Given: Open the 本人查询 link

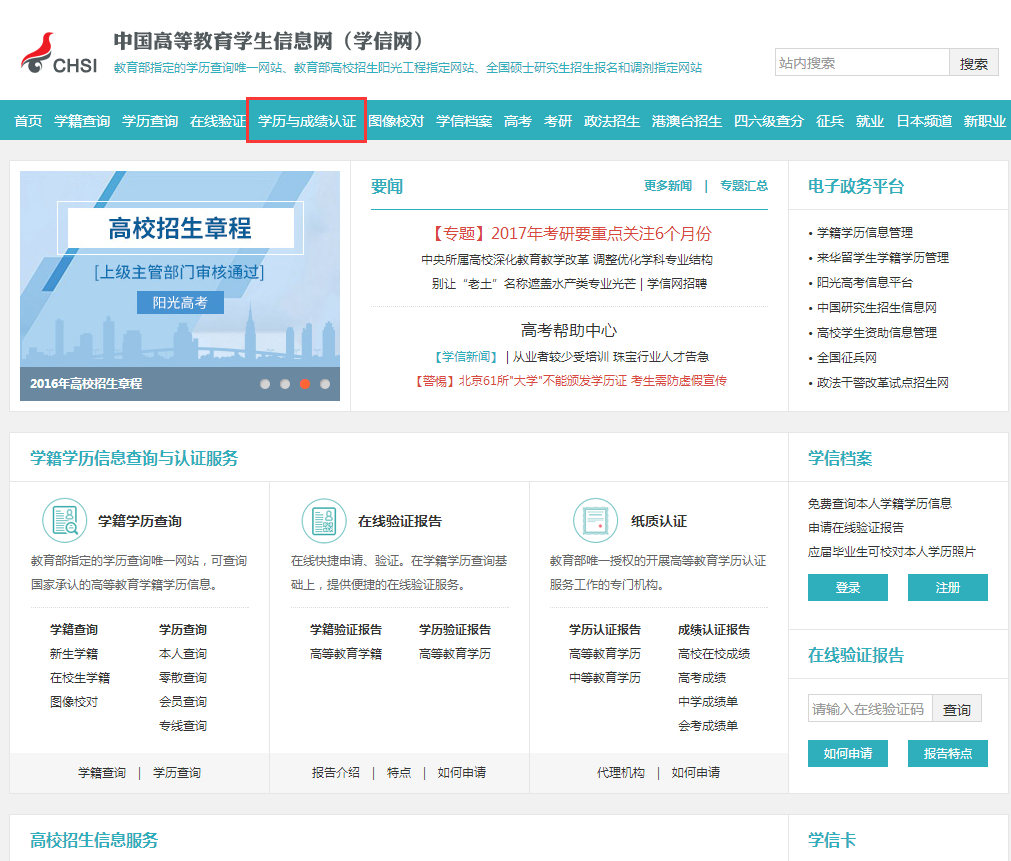Looking at the screenshot, I should 183,654.
